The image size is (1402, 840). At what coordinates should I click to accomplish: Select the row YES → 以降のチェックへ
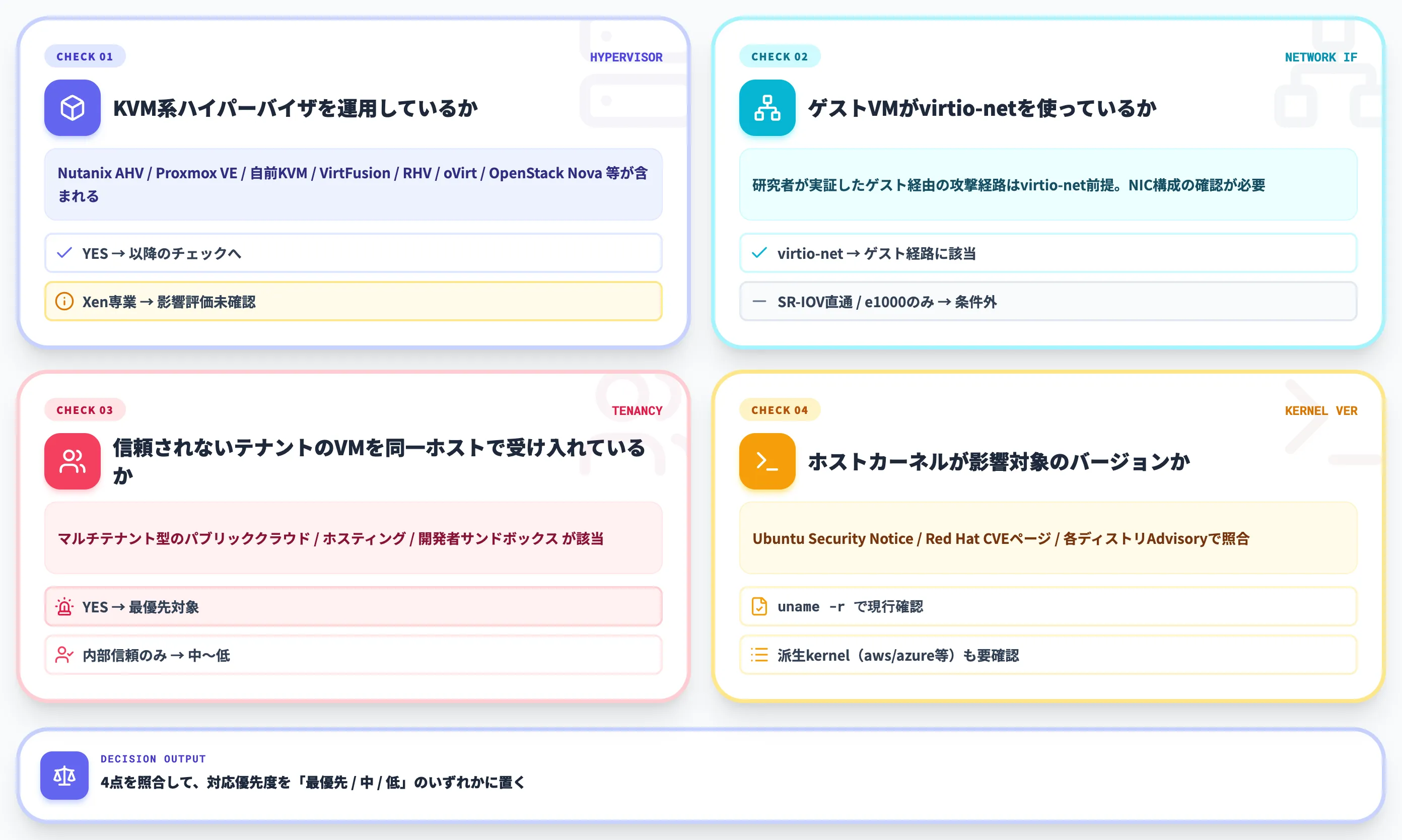[x=353, y=252]
